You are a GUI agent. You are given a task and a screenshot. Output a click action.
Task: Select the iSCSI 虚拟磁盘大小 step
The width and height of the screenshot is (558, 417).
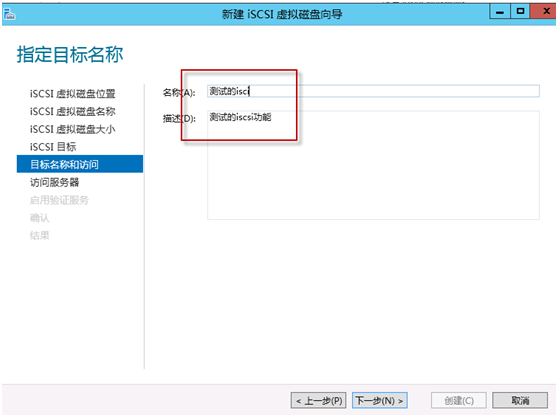(73, 129)
